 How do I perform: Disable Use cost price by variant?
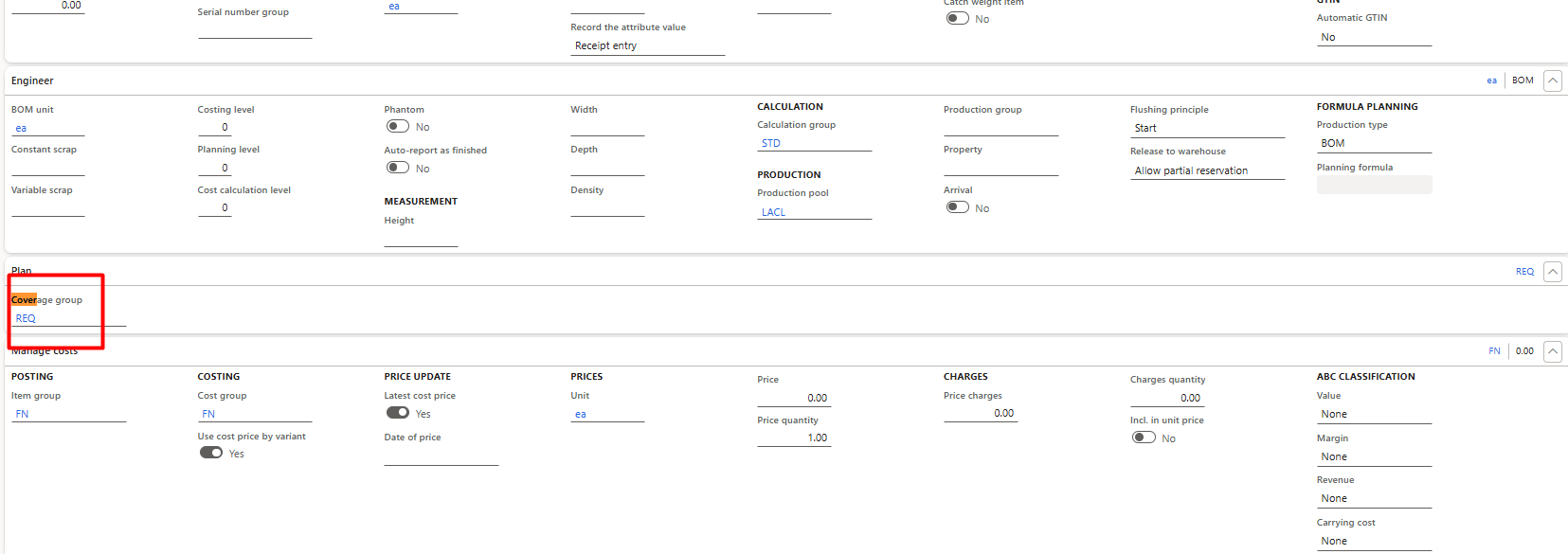coord(211,453)
